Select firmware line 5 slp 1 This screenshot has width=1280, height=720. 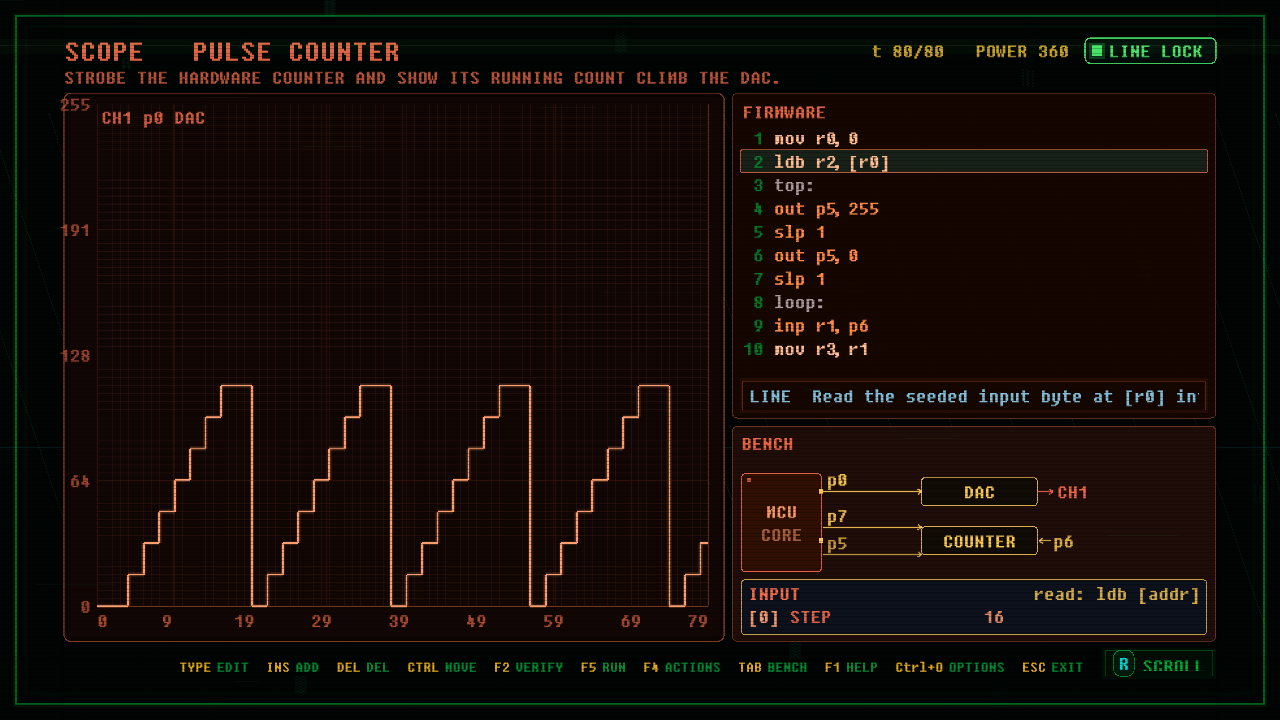(x=974, y=233)
